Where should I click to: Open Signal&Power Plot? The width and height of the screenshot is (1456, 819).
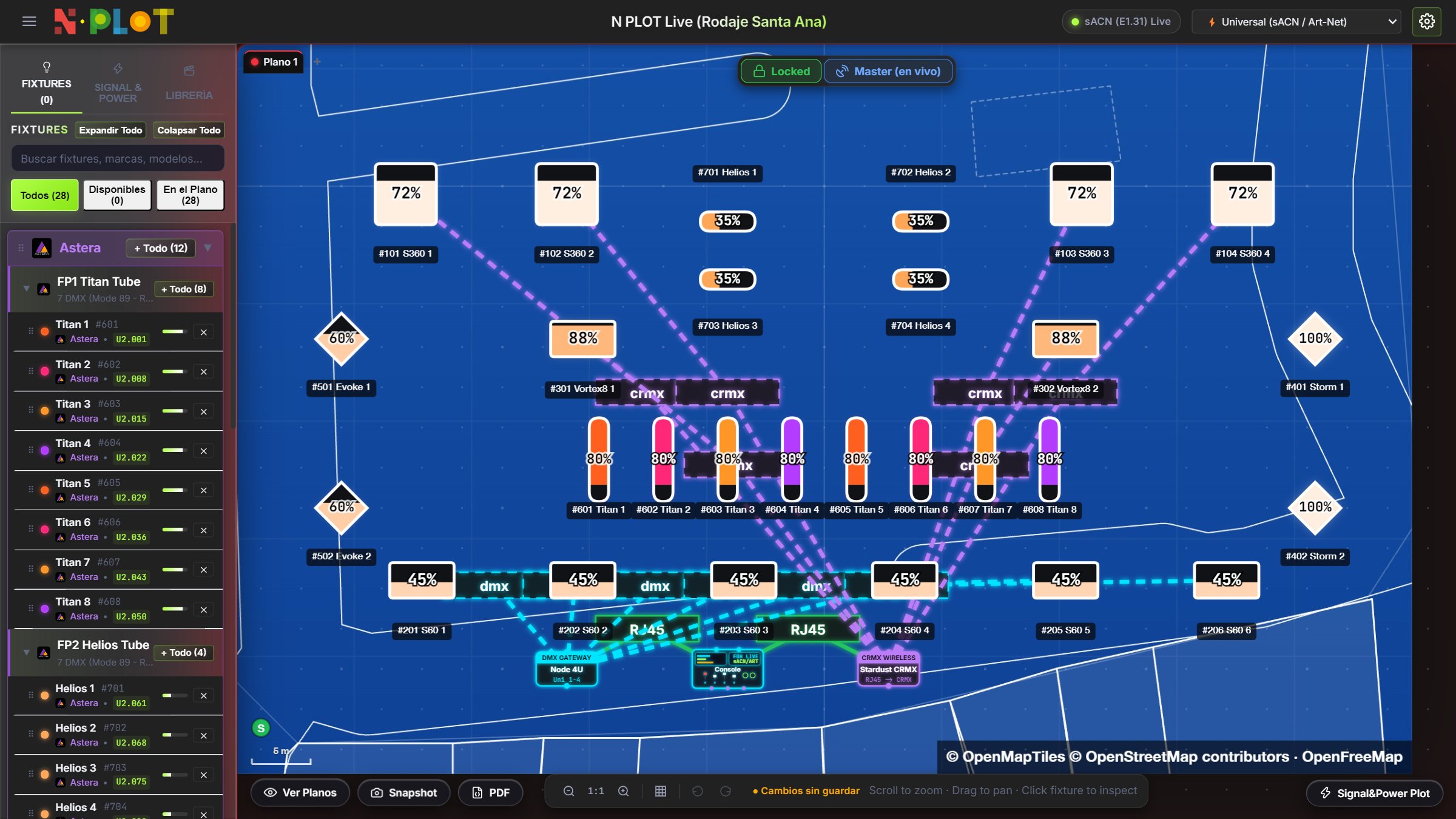pyautogui.click(x=1374, y=794)
